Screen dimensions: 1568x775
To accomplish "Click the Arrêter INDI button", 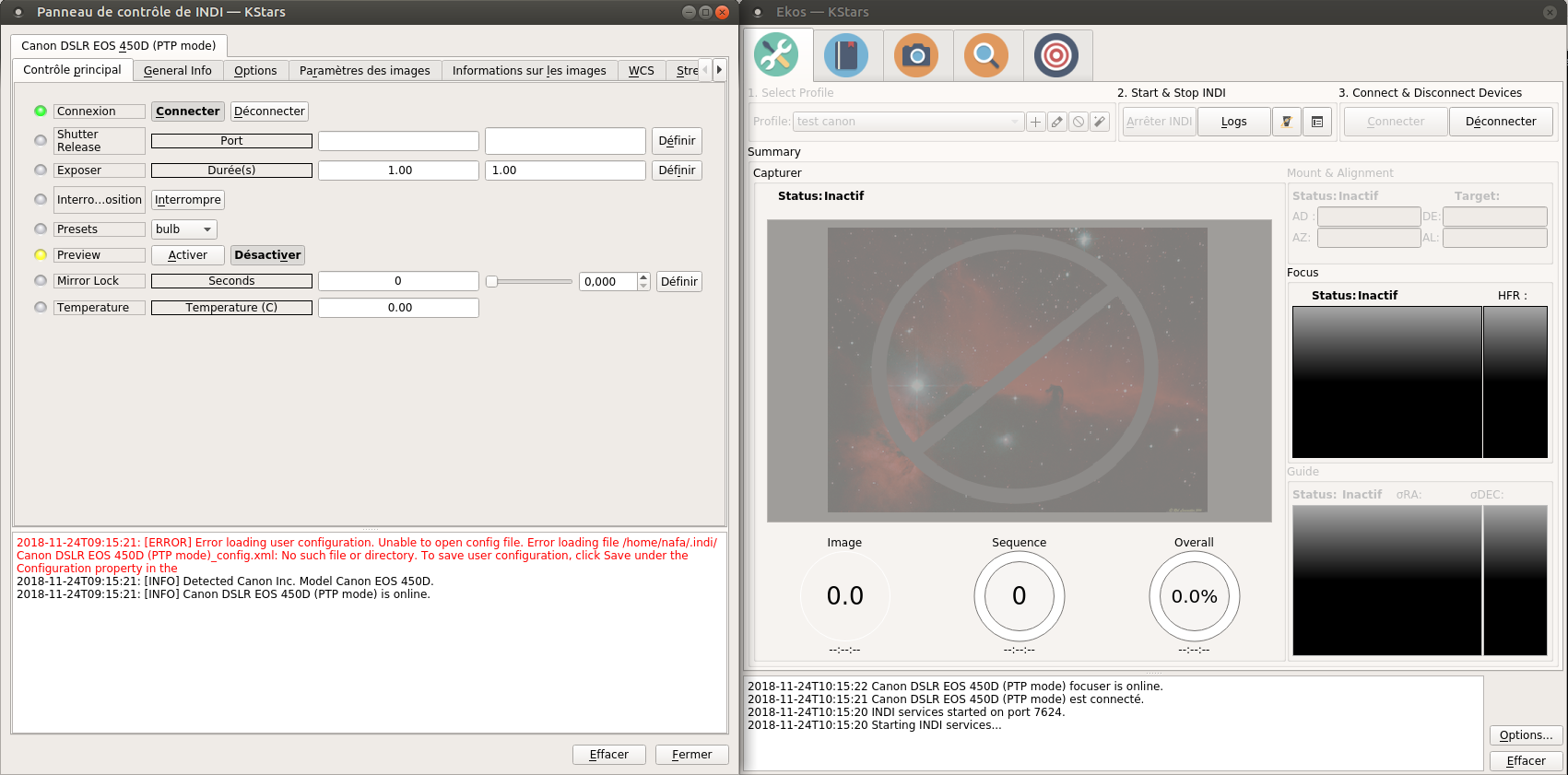I will tap(1160, 122).
